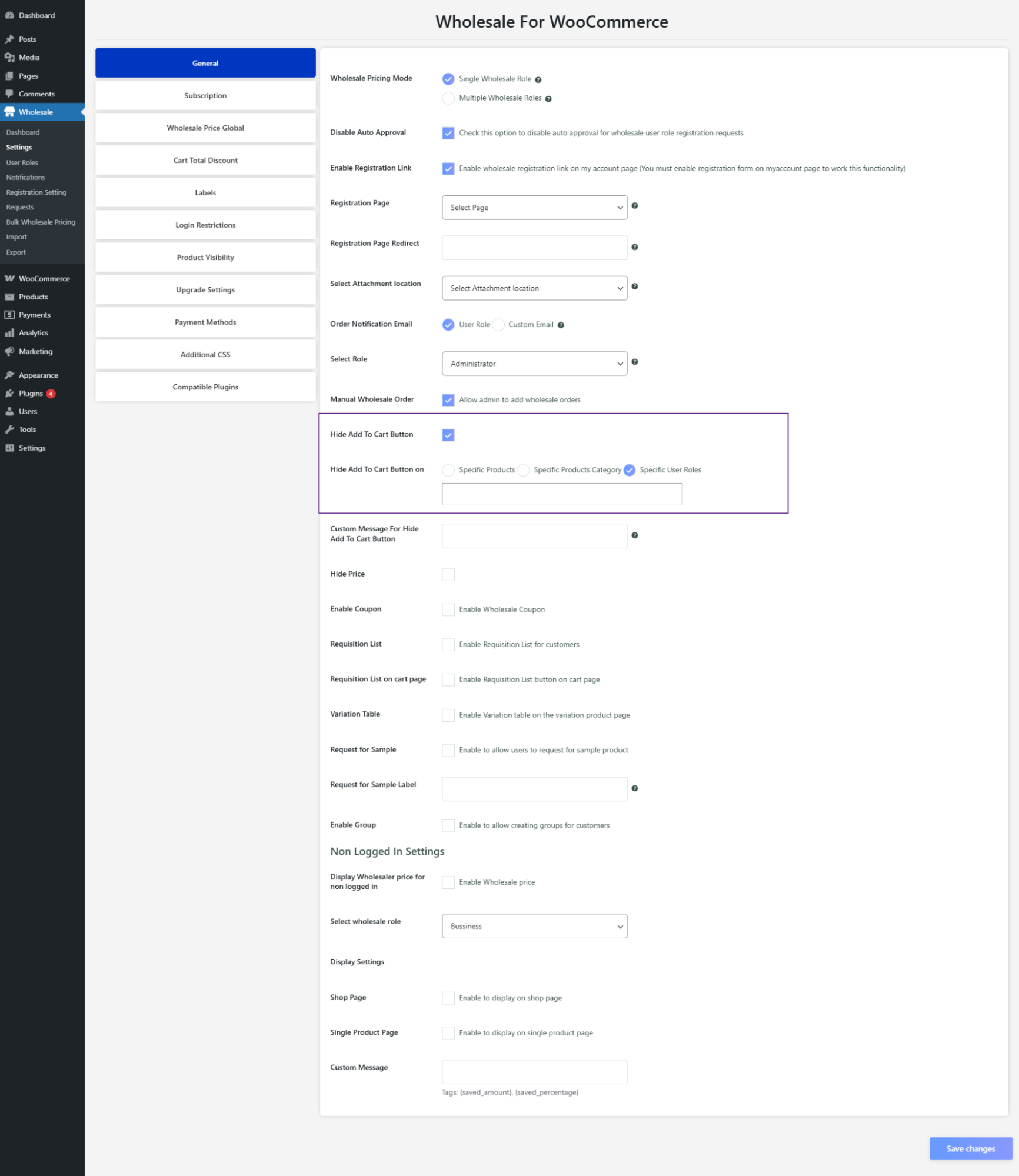The image size is (1019, 1176).
Task: Open Notifications submenu link
Action: [x=25, y=178]
